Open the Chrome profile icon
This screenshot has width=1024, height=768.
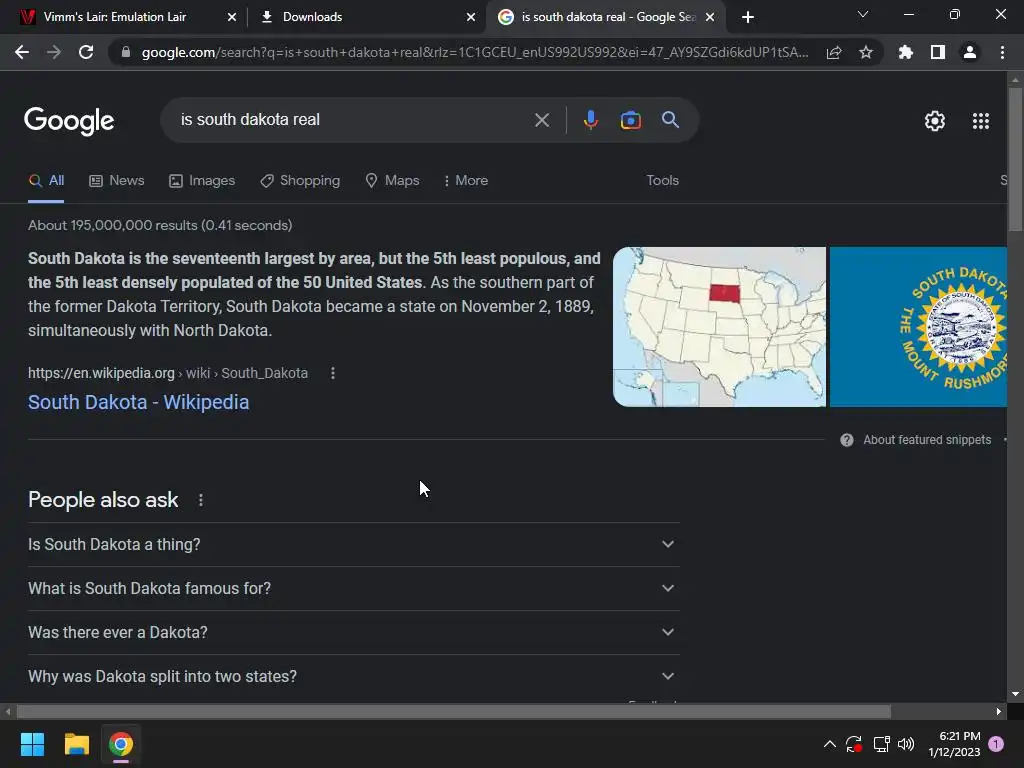[970, 52]
